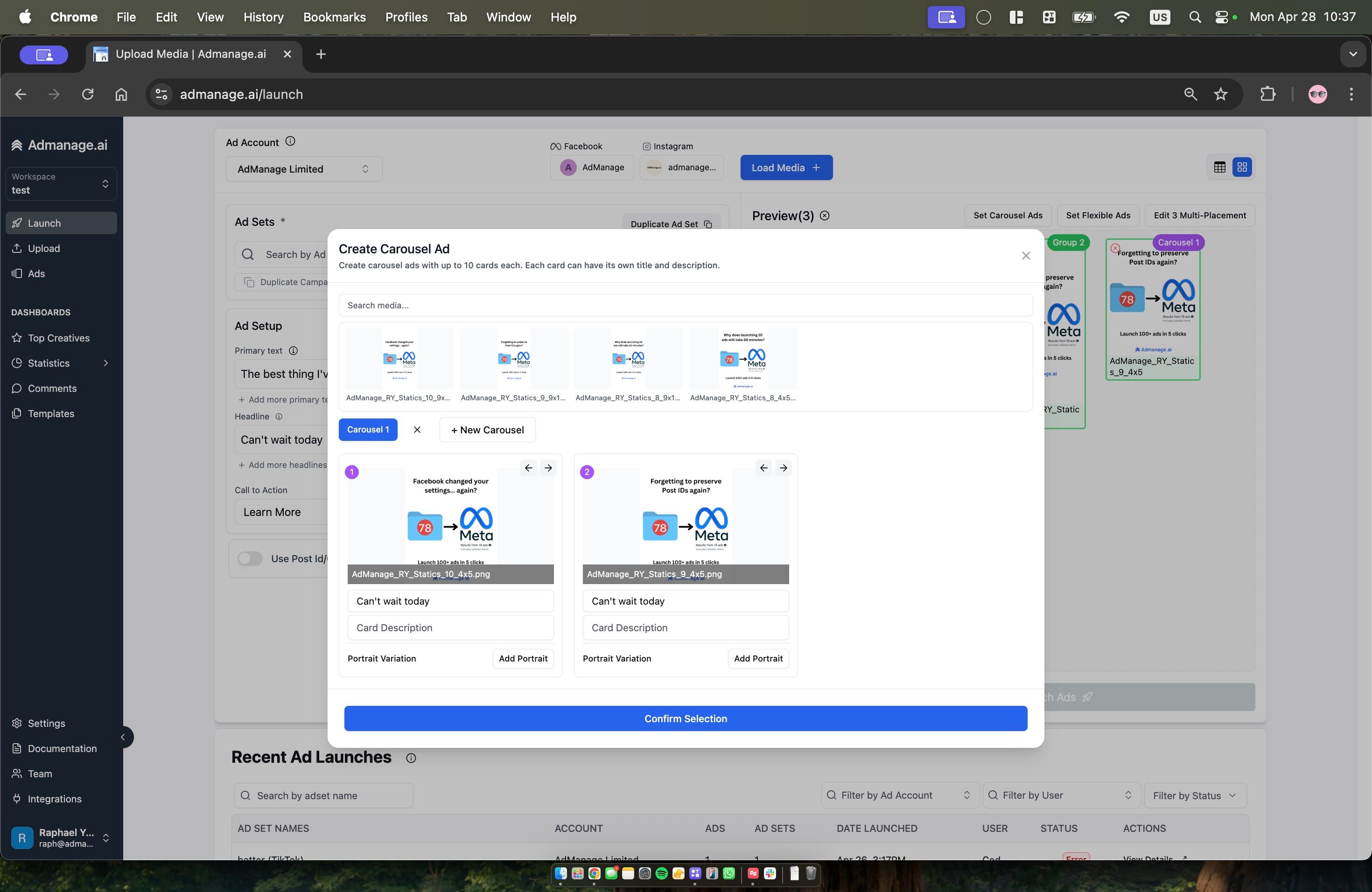Open the AdManage Limited account dropdown
The height and width of the screenshot is (892, 1372).
pos(303,169)
